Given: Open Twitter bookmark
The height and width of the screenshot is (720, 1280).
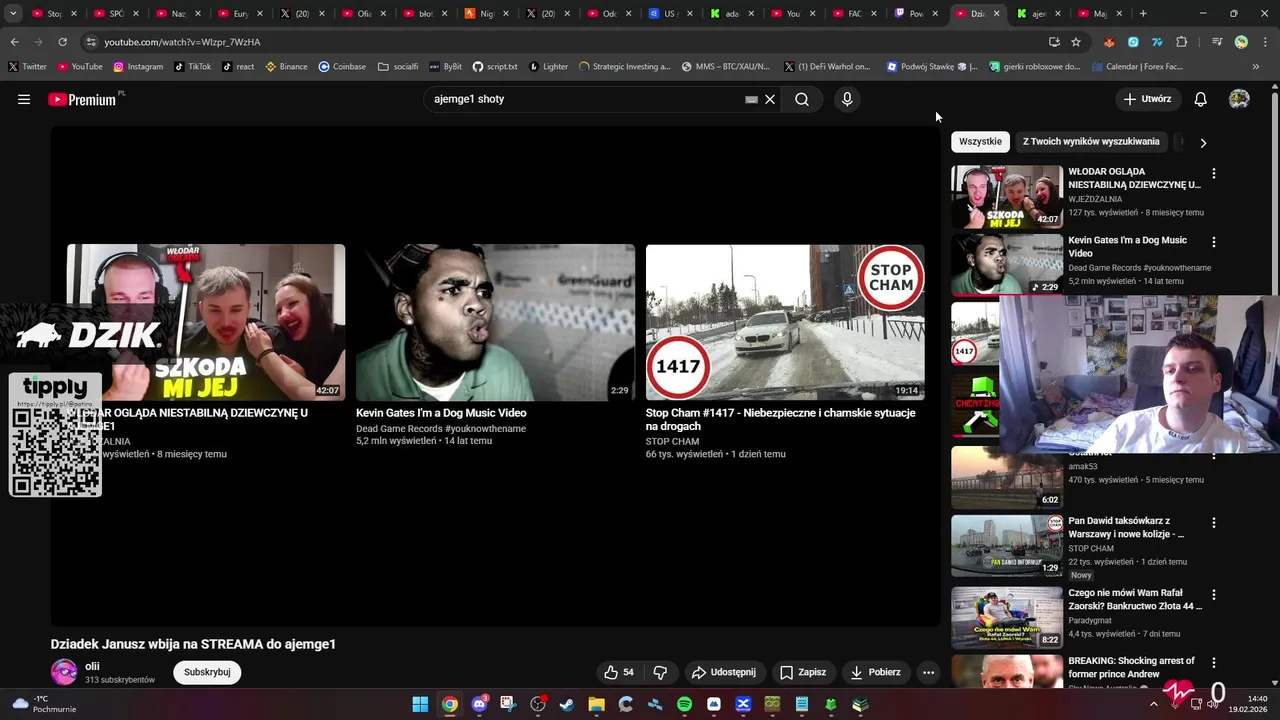Looking at the screenshot, I should (27, 67).
